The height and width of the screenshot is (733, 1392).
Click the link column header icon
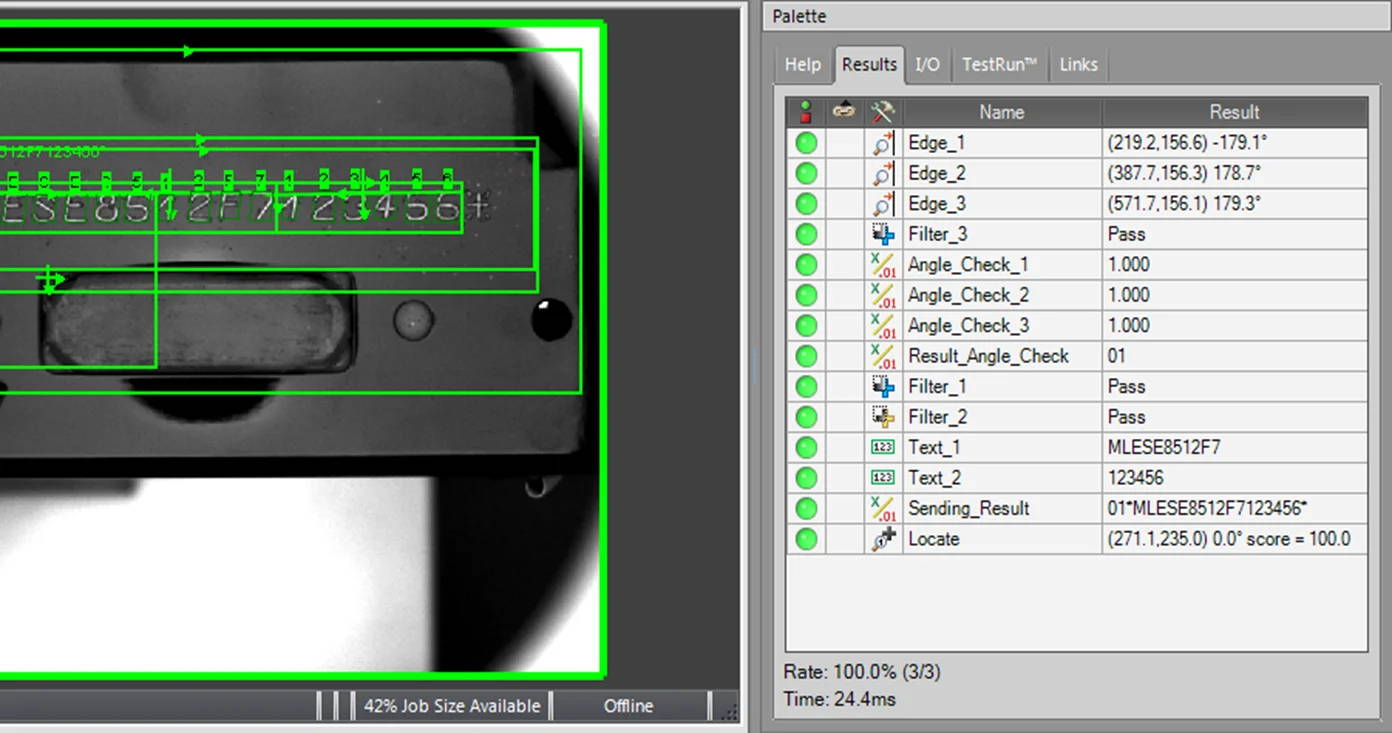[x=844, y=111]
